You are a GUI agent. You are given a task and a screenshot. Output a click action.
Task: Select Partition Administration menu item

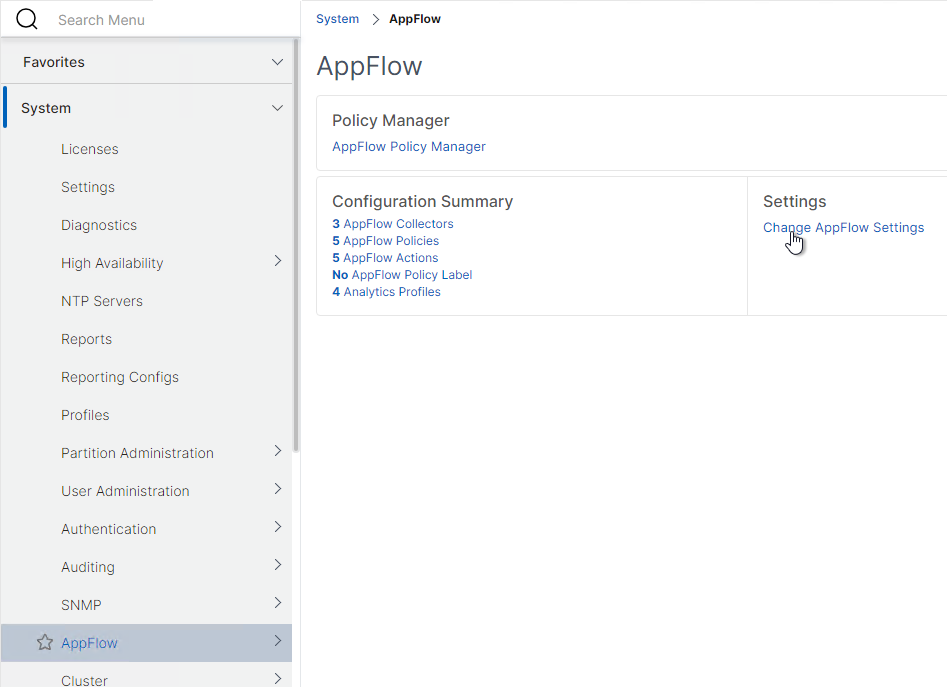tap(137, 453)
